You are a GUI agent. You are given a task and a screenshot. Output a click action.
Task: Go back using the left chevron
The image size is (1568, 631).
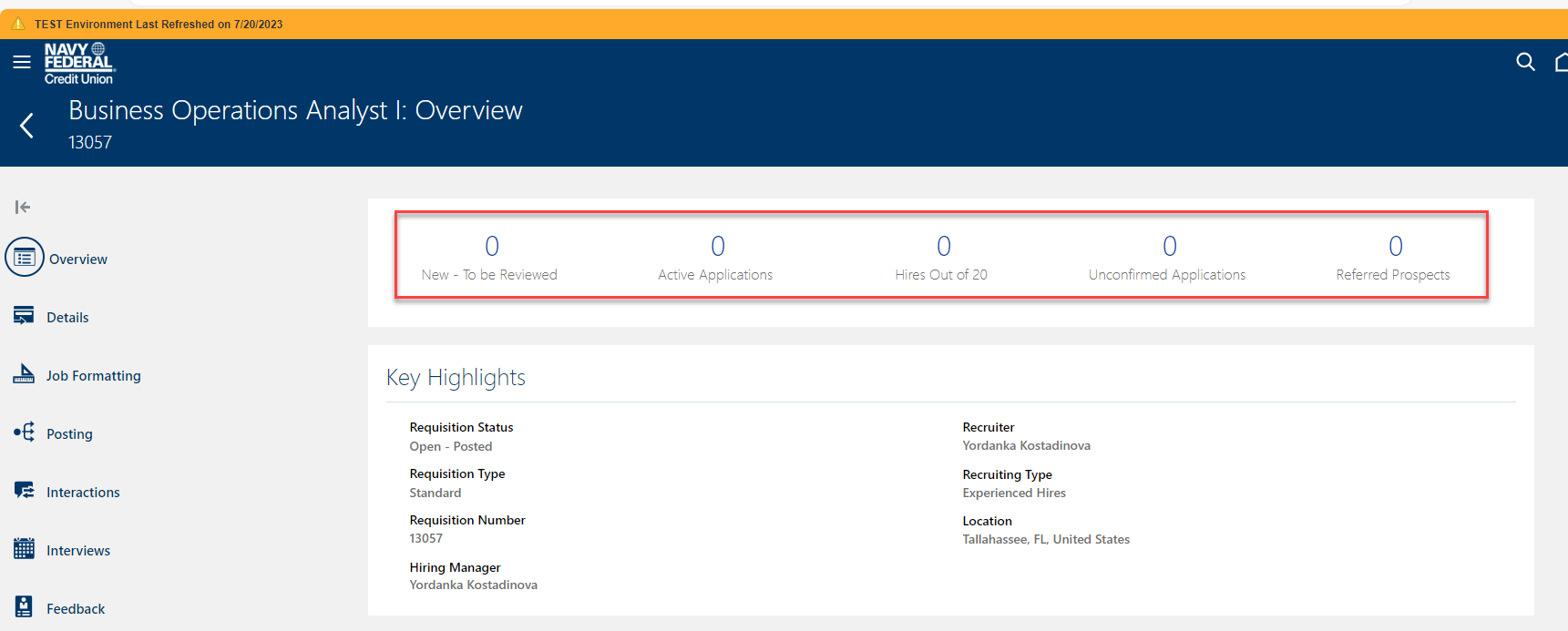coord(27,126)
